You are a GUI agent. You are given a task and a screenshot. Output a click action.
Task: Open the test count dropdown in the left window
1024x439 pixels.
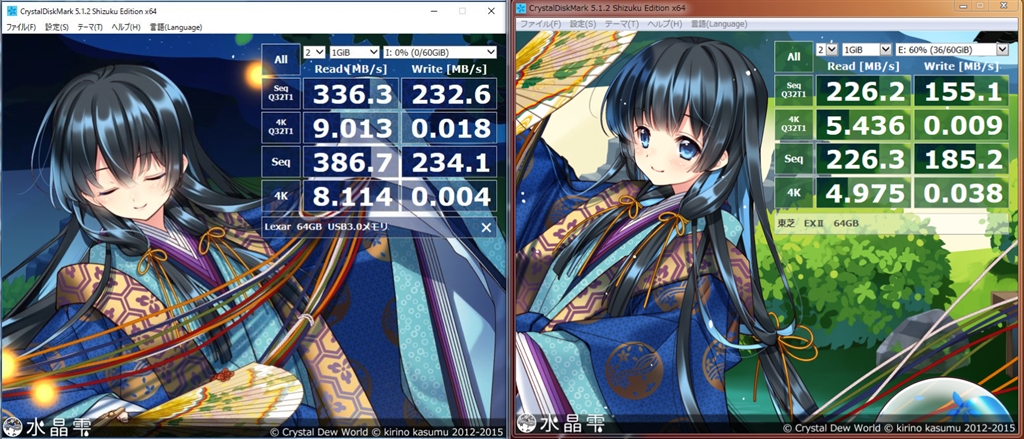coord(315,52)
